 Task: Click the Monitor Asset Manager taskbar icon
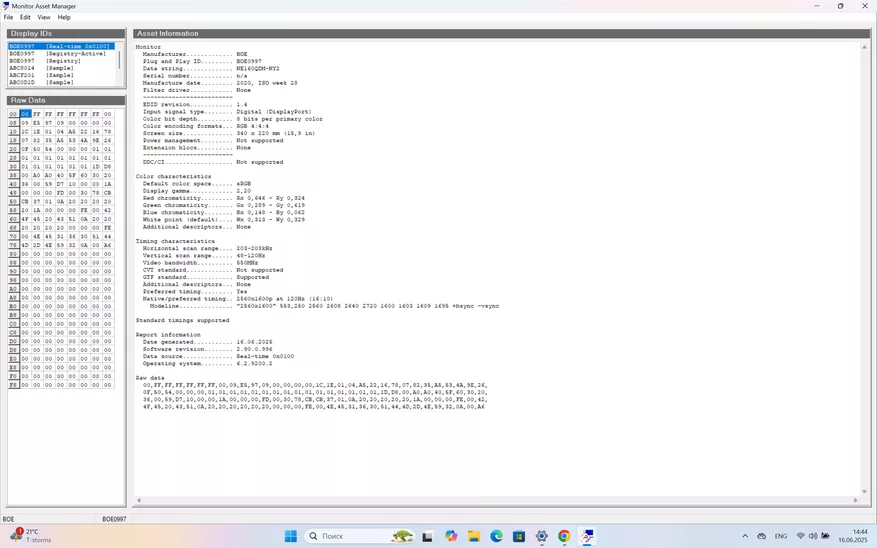point(587,536)
